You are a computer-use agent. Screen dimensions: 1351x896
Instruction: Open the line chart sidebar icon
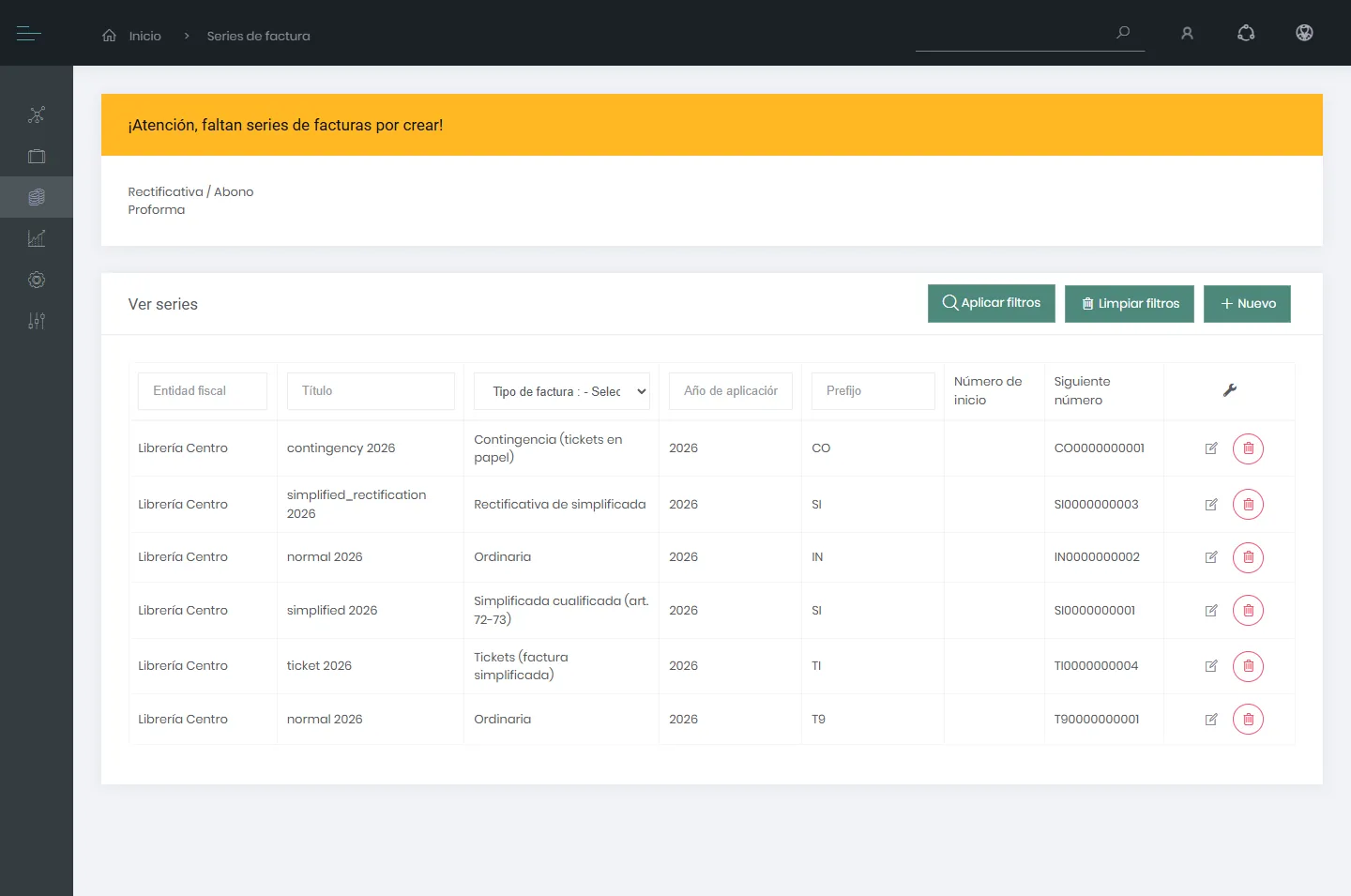coord(37,238)
